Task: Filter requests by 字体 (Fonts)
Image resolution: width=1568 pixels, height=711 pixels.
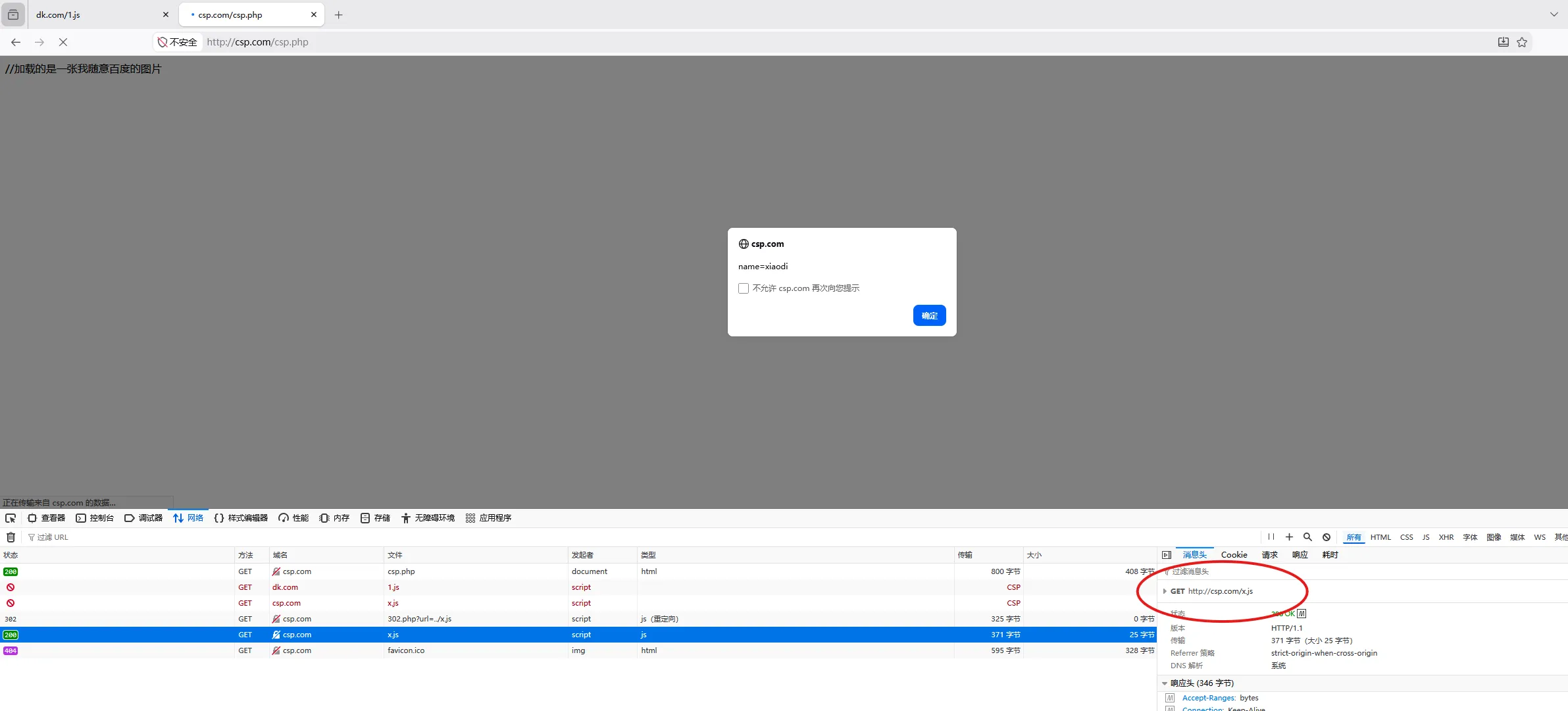Action: [1470, 537]
